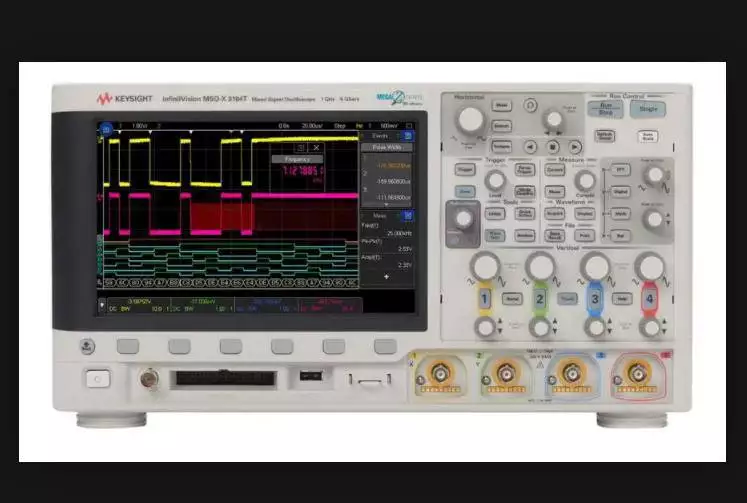Open the Horiz menu key

point(502,105)
